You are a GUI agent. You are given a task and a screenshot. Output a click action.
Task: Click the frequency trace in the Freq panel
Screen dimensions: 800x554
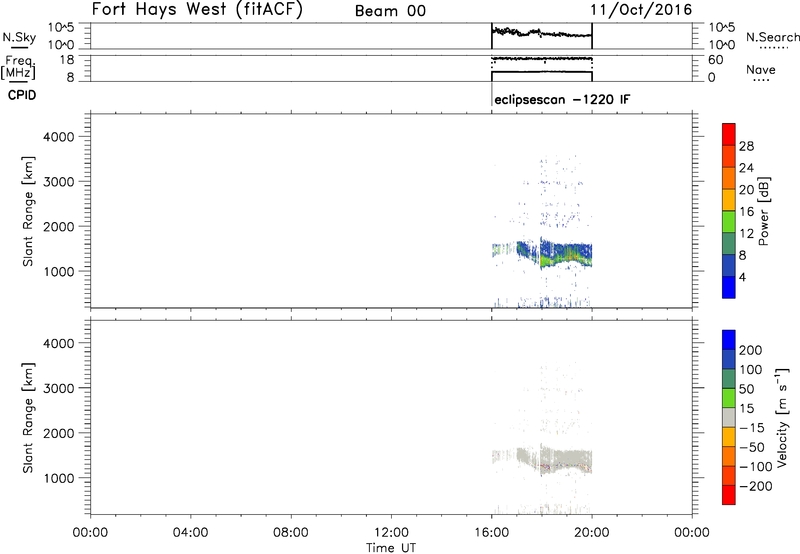pyautogui.click(x=541, y=72)
